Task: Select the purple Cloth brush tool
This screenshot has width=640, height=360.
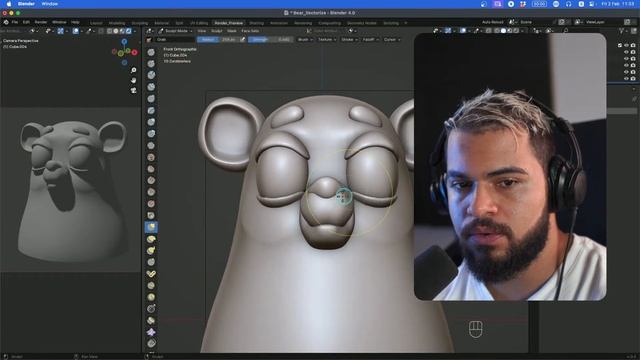Action: pos(151,332)
